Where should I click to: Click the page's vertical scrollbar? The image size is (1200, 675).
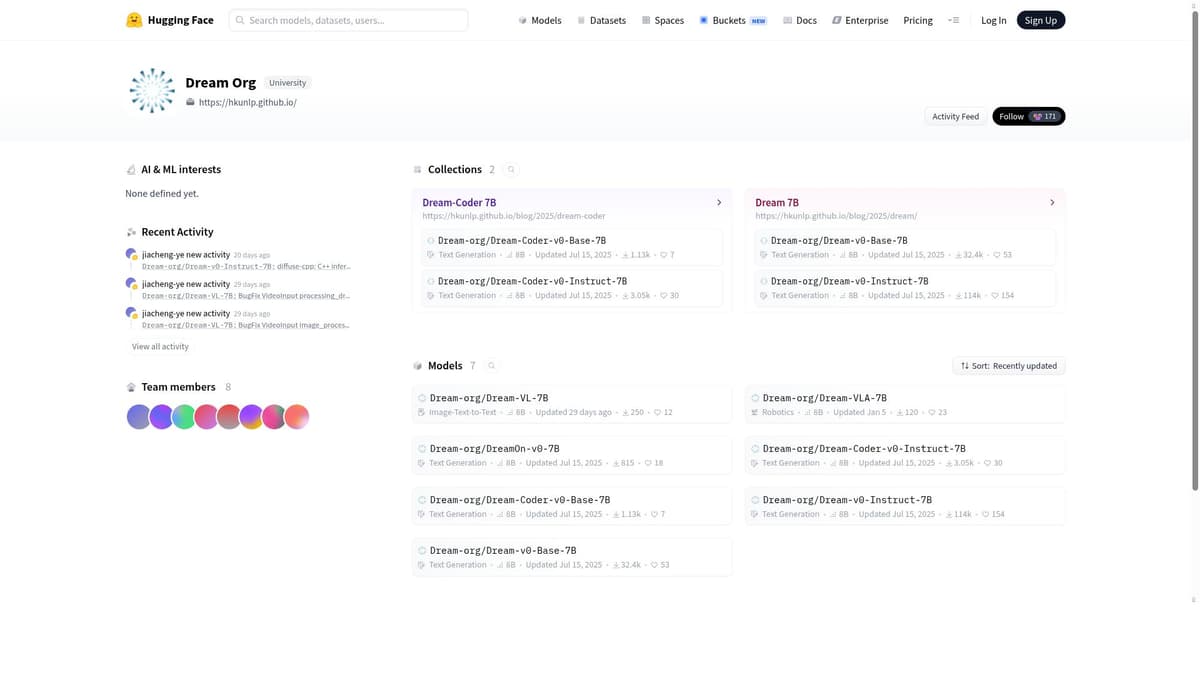pyautogui.click(x=1194, y=250)
